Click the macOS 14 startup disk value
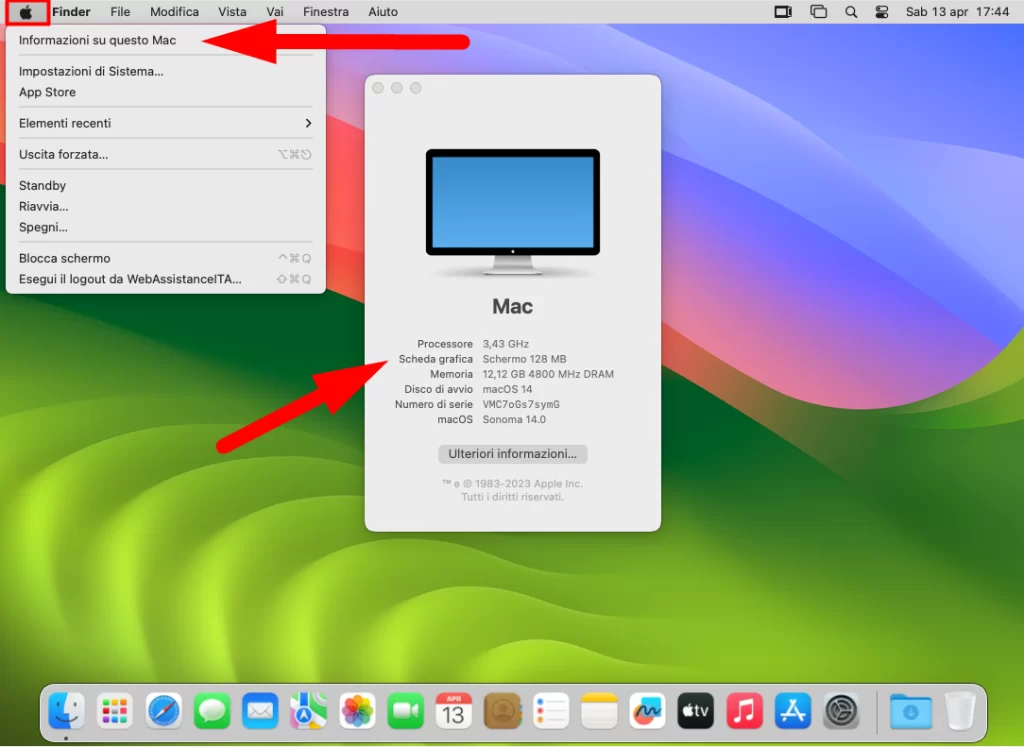 507,389
